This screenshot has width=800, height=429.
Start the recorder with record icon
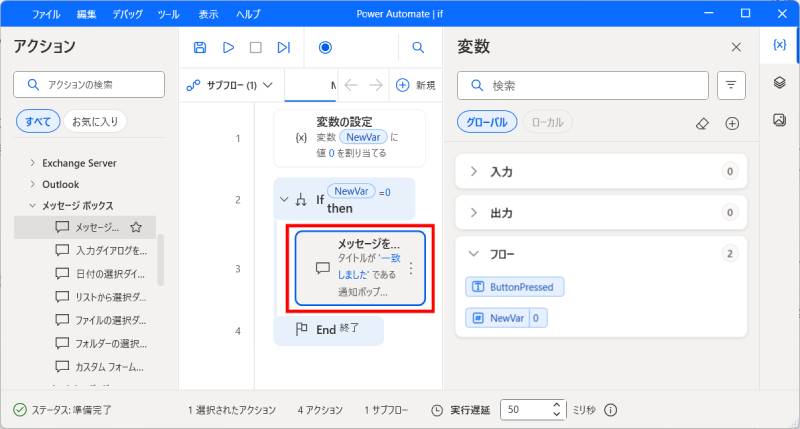325,47
